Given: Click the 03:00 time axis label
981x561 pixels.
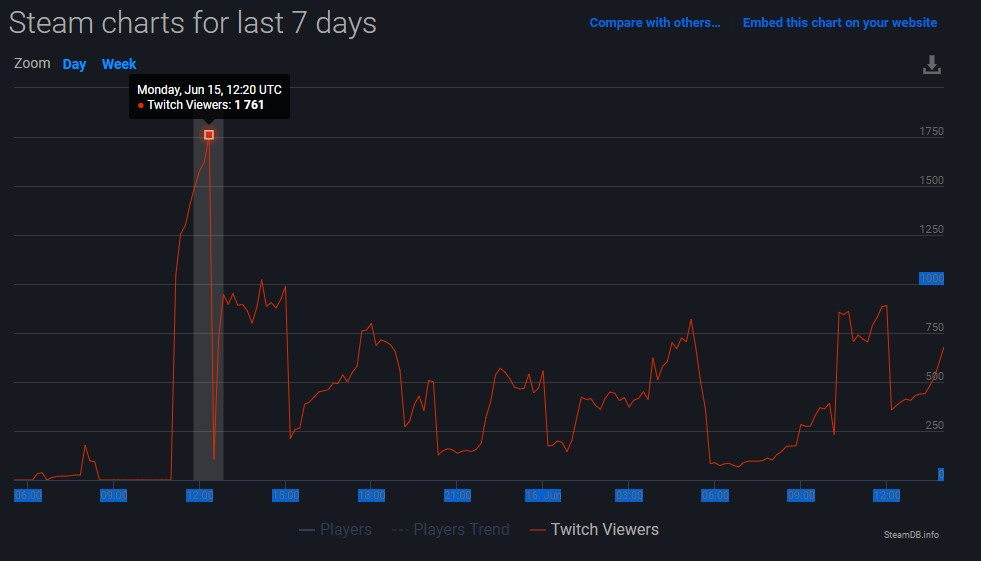Looking at the screenshot, I should [x=629, y=495].
